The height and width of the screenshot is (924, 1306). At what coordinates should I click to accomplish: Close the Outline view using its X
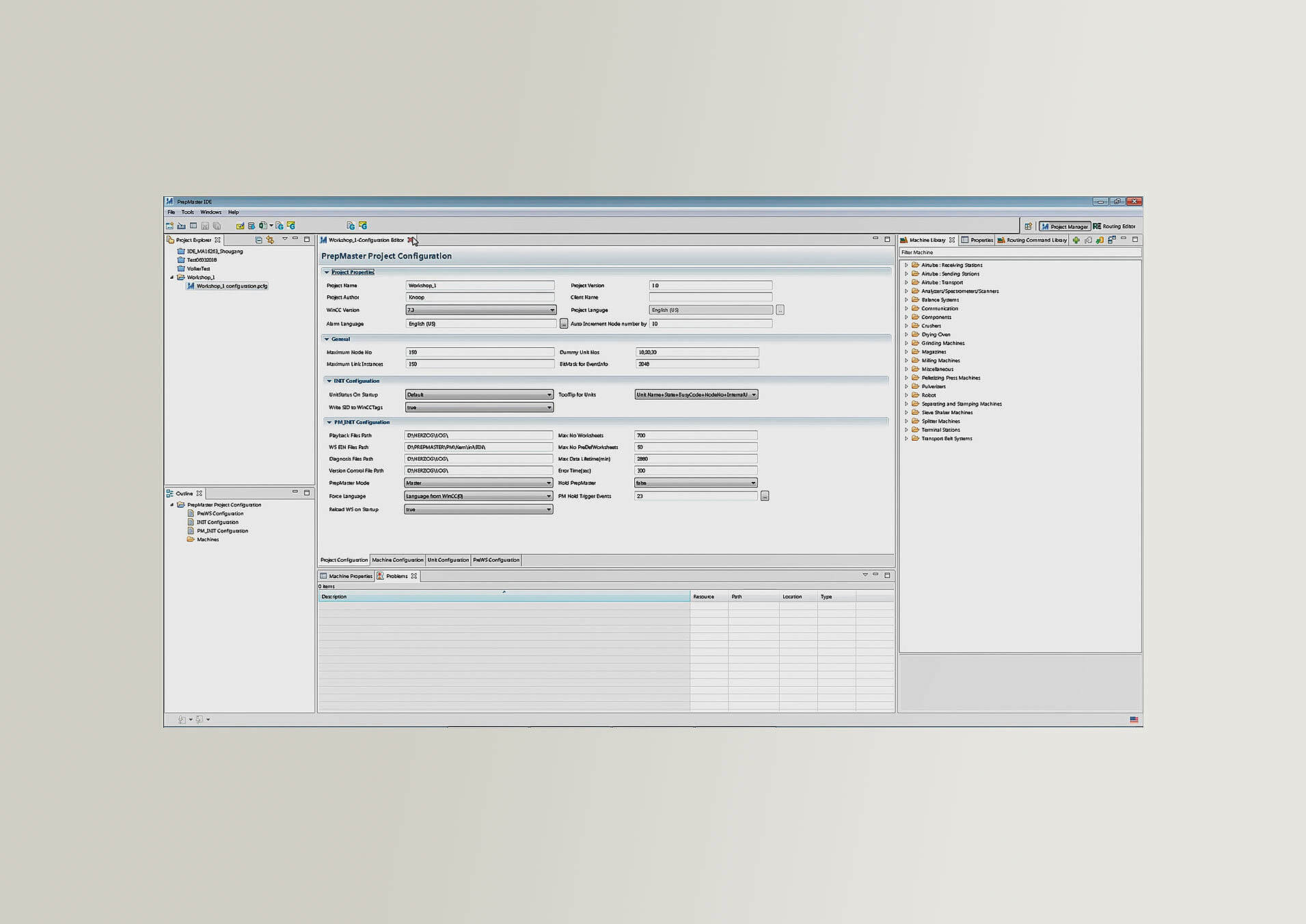[200, 493]
